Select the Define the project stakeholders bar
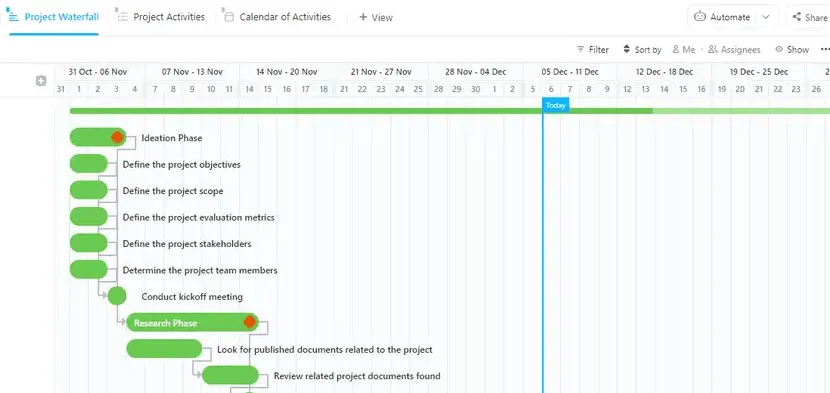 [88, 243]
